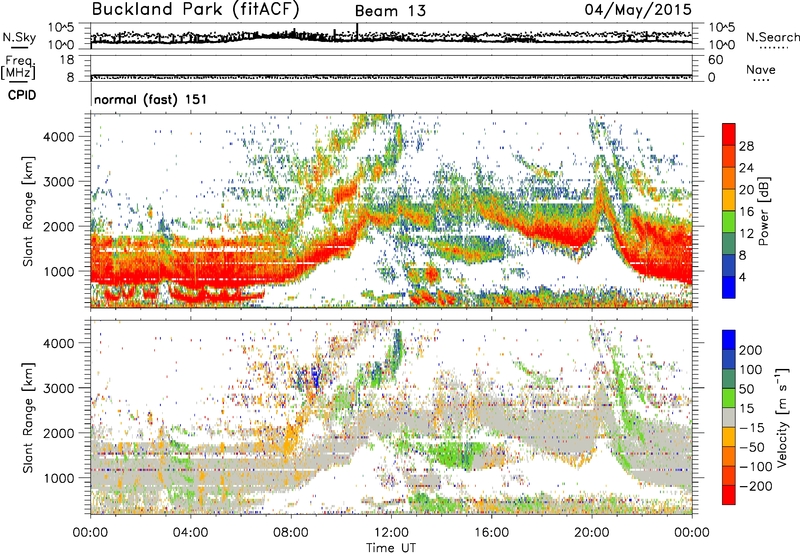This screenshot has width=800, height=554.
Task: Pick the red top segment of Power colorbar
Action: pyautogui.click(x=729, y=135)
